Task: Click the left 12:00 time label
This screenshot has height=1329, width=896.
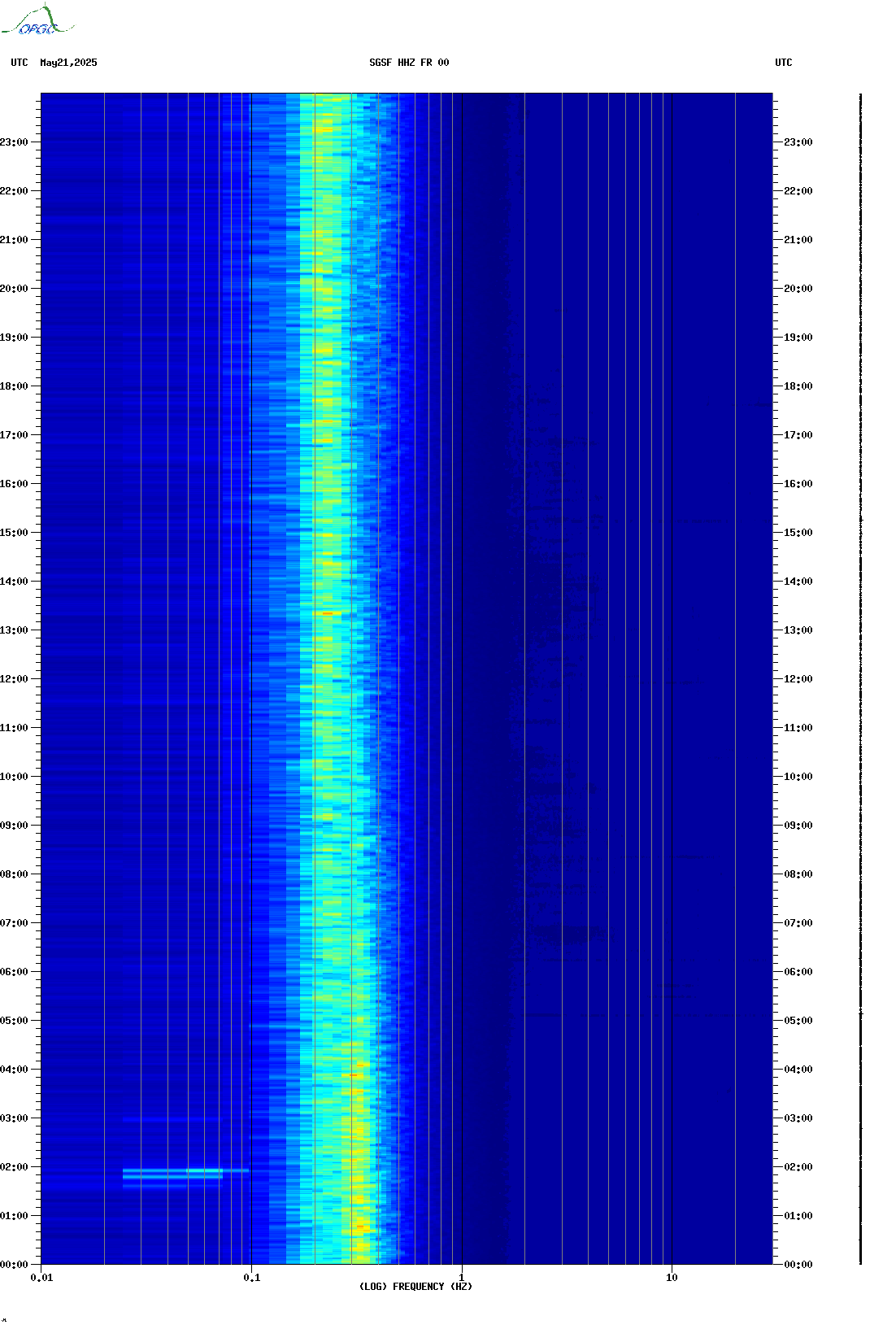Action: click(x=14, y=679)
